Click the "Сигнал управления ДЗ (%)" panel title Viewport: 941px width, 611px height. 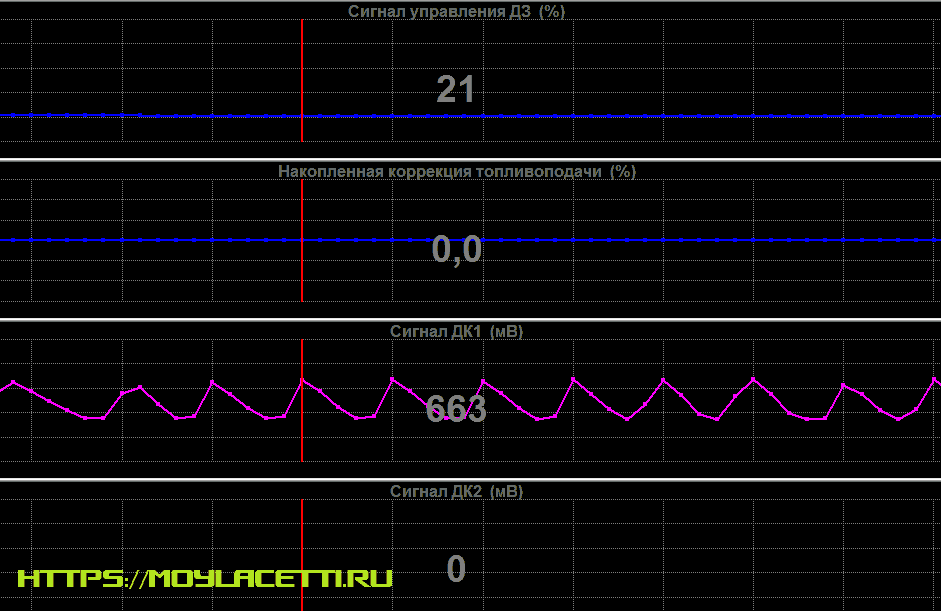(x=456, y=11)
